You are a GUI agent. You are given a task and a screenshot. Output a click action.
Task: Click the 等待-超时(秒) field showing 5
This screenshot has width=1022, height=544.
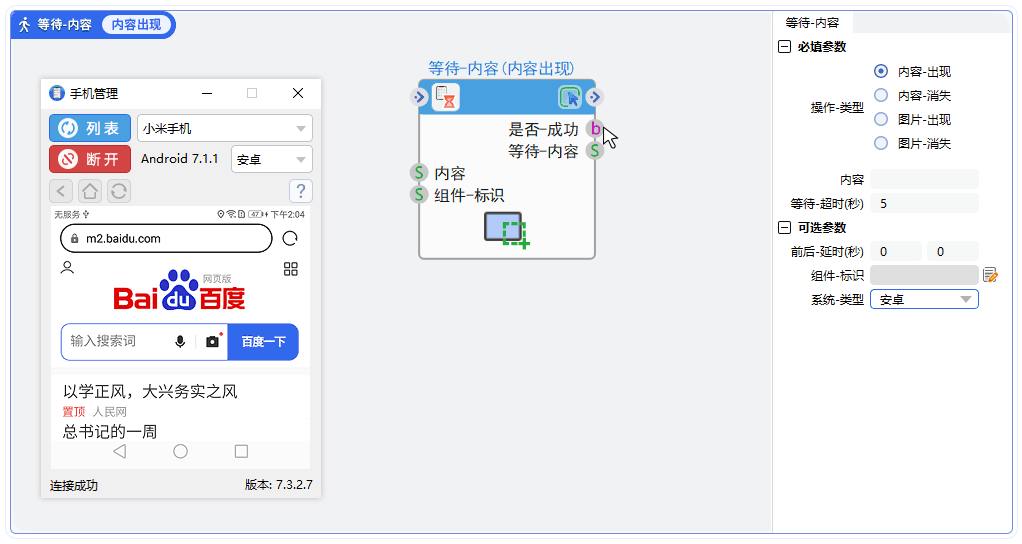[x=924, y=203]
